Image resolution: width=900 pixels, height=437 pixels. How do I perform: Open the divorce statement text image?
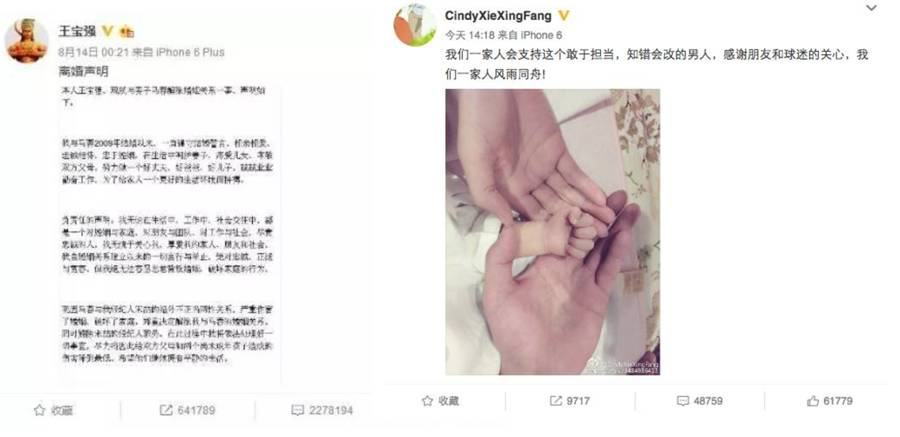170,233
